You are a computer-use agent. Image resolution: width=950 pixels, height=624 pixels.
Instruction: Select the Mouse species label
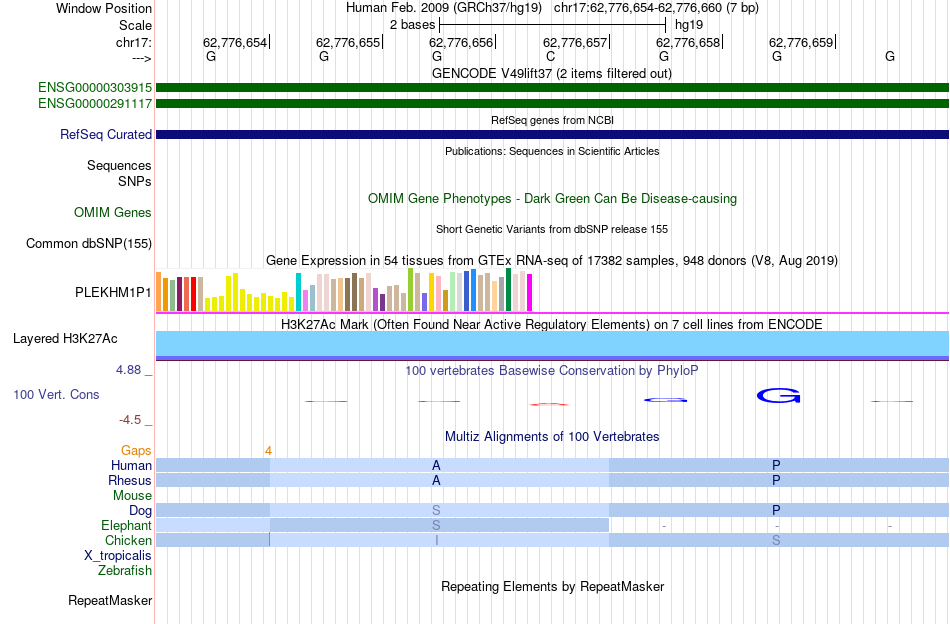click(132, 496)
